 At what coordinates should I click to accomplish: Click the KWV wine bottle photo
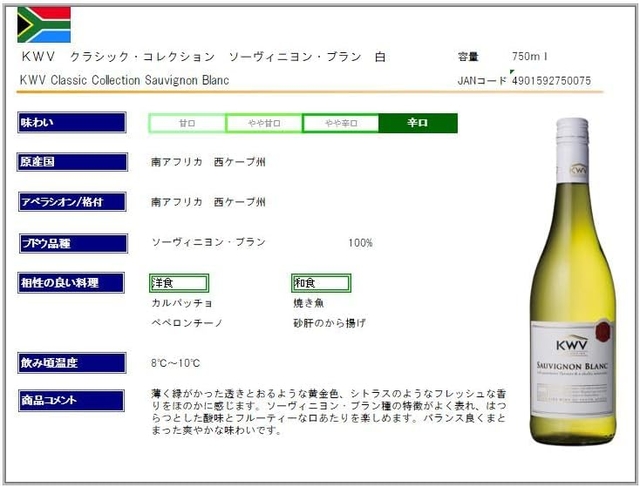pos(573,281)
